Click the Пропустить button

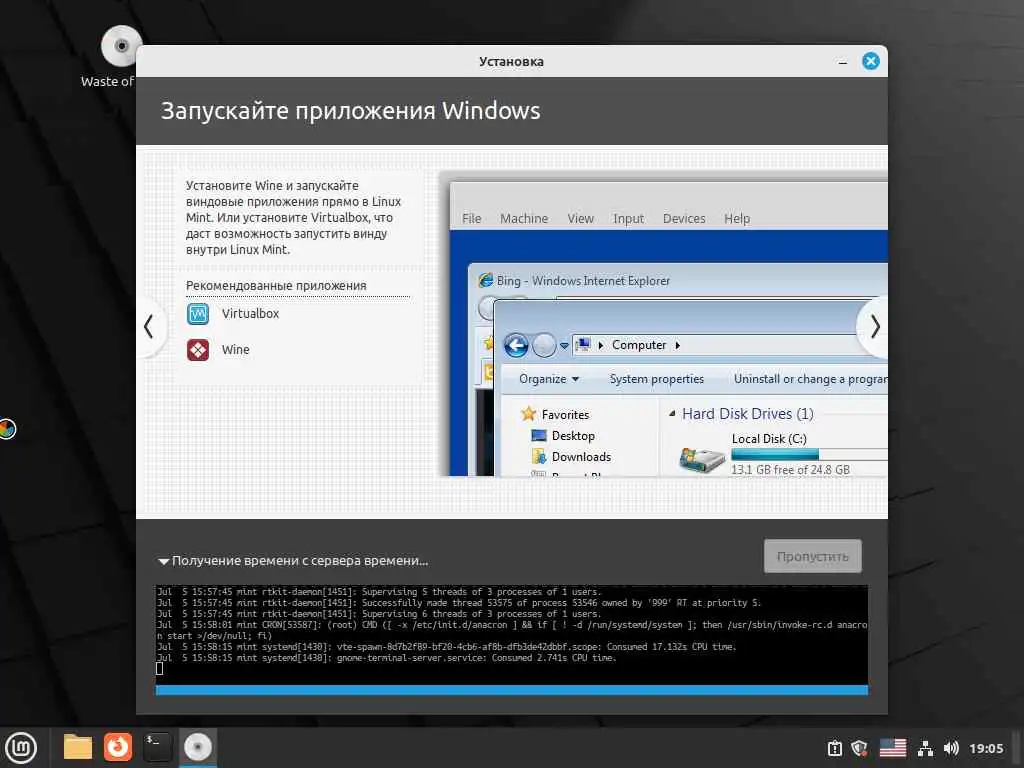pyautogui.click(x=812, y=556)
